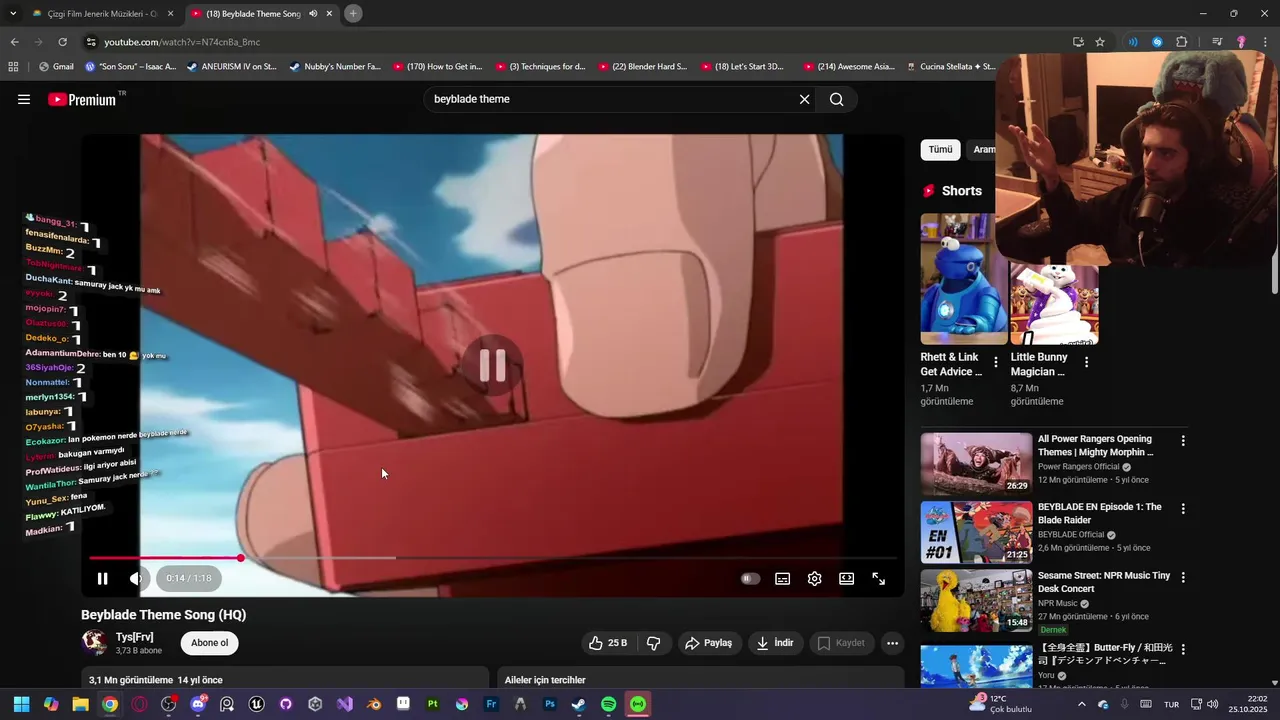Download the video with İndir
Screen dimensions: 1280x720
(x=775, y=643)
